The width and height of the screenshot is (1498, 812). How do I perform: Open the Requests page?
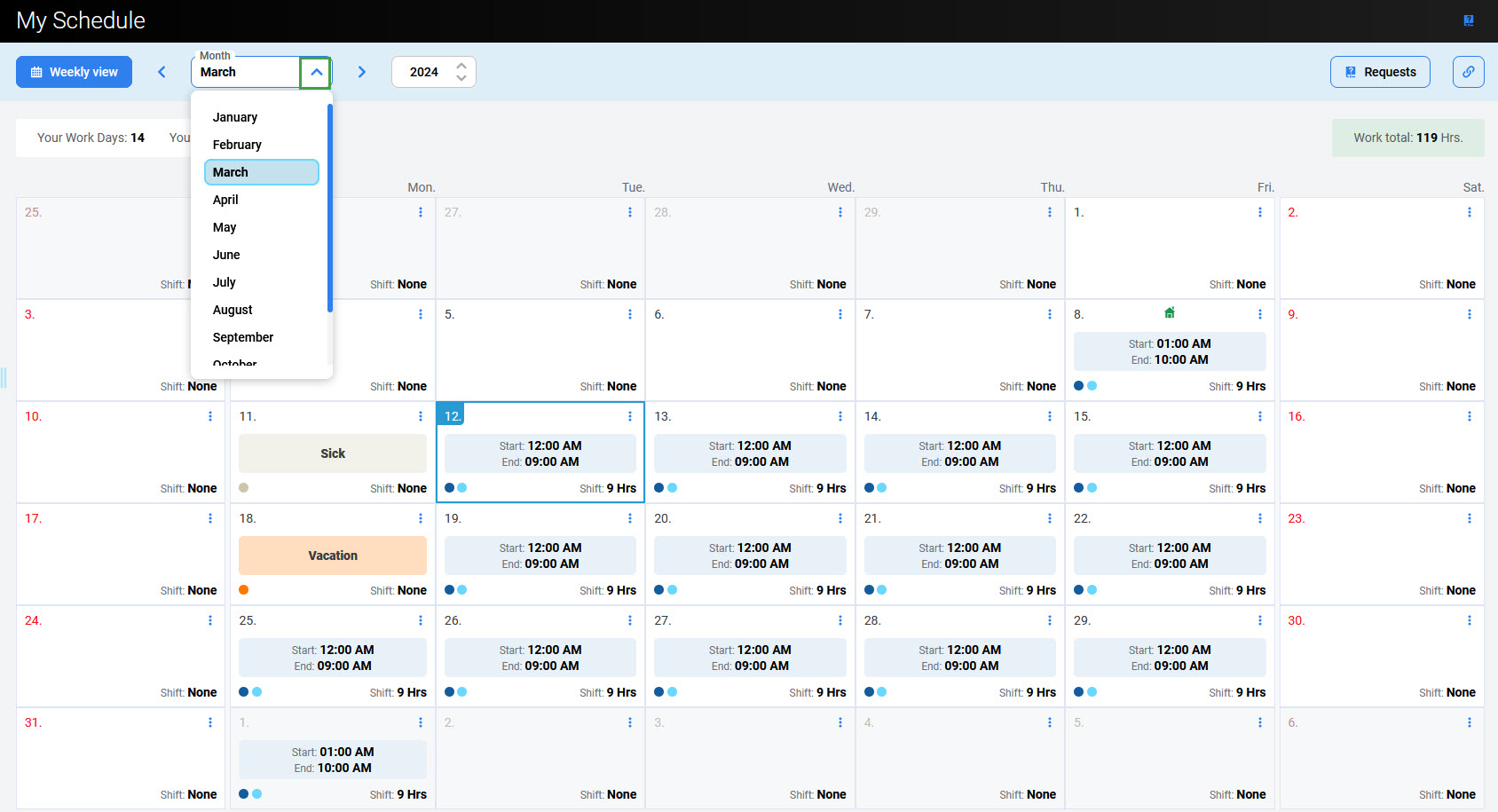tap(1379, 72)
